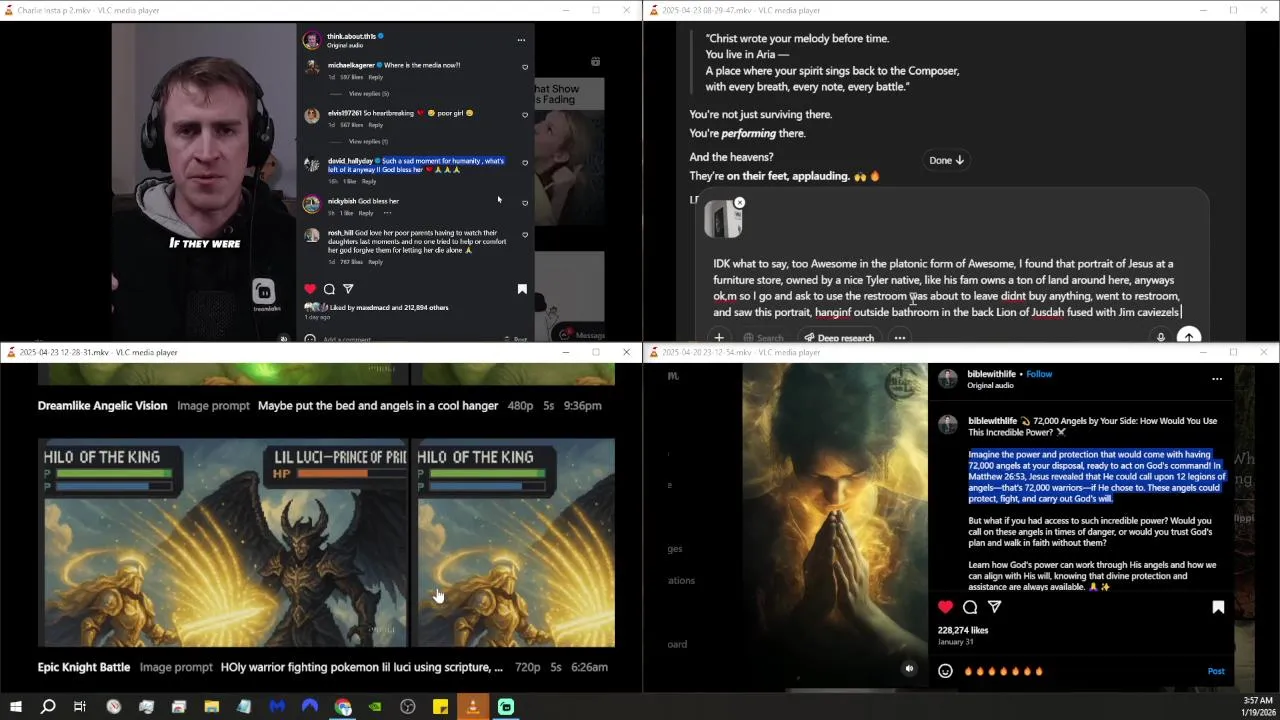Click the '480p' resolution label
Viewport: 1280px width, 720px height.
520,406
